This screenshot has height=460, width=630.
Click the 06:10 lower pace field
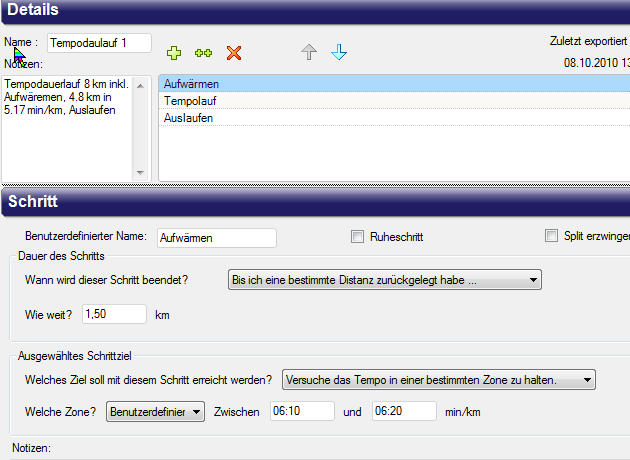302,412
